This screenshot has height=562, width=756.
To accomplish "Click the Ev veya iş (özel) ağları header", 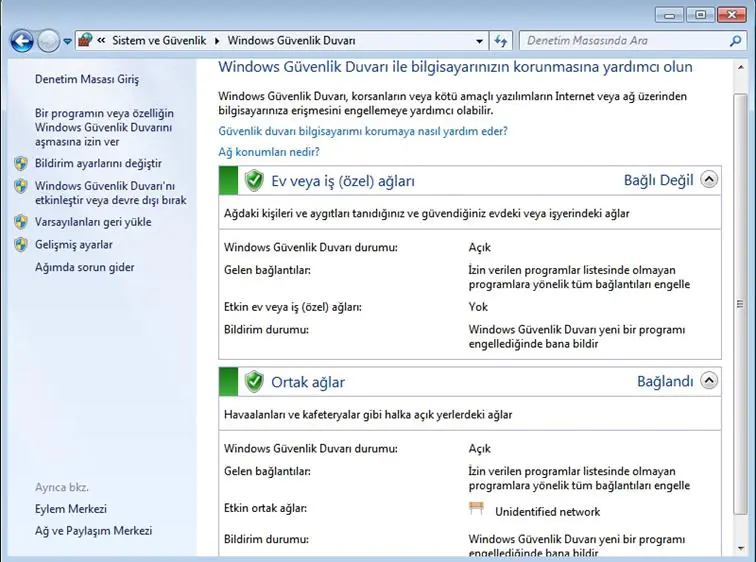I will click(x=470, y=181).
